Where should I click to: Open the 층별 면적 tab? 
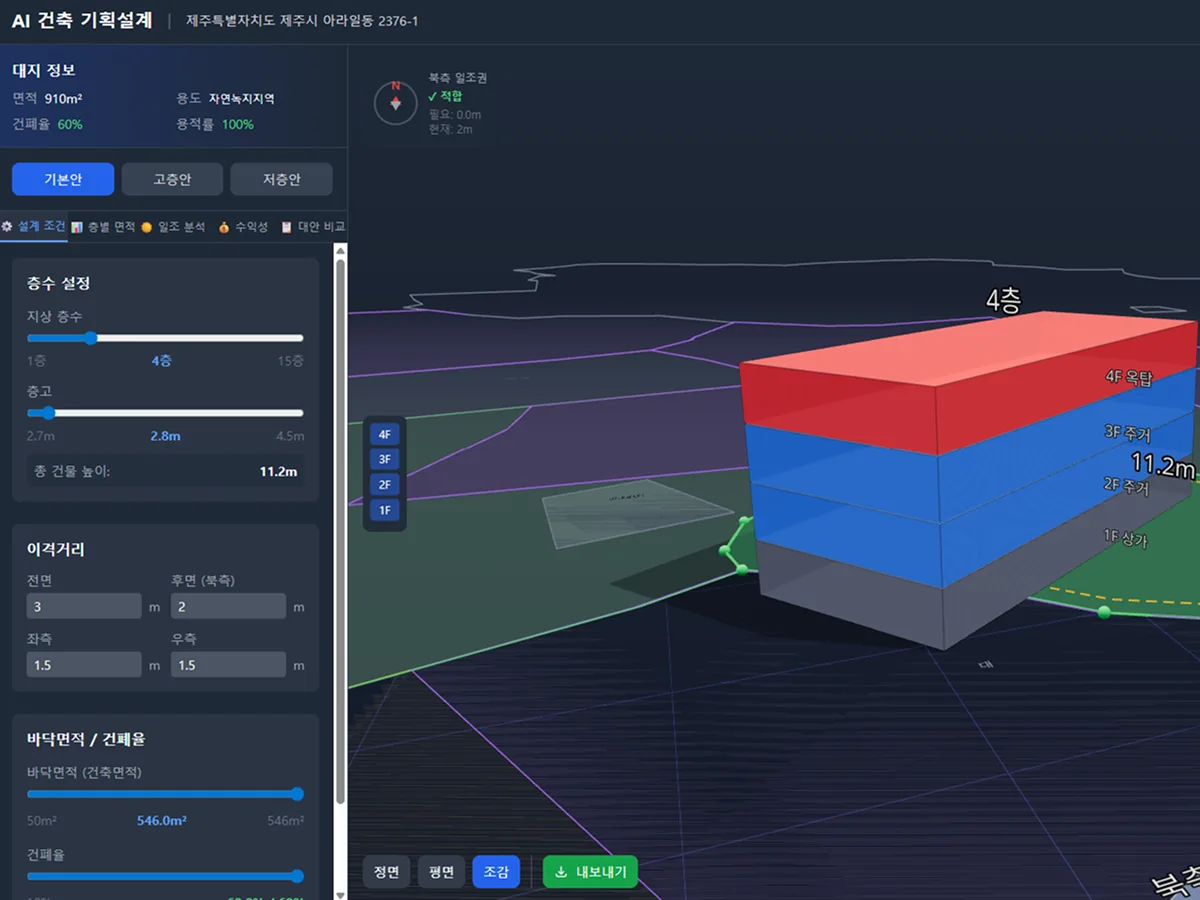103,227
